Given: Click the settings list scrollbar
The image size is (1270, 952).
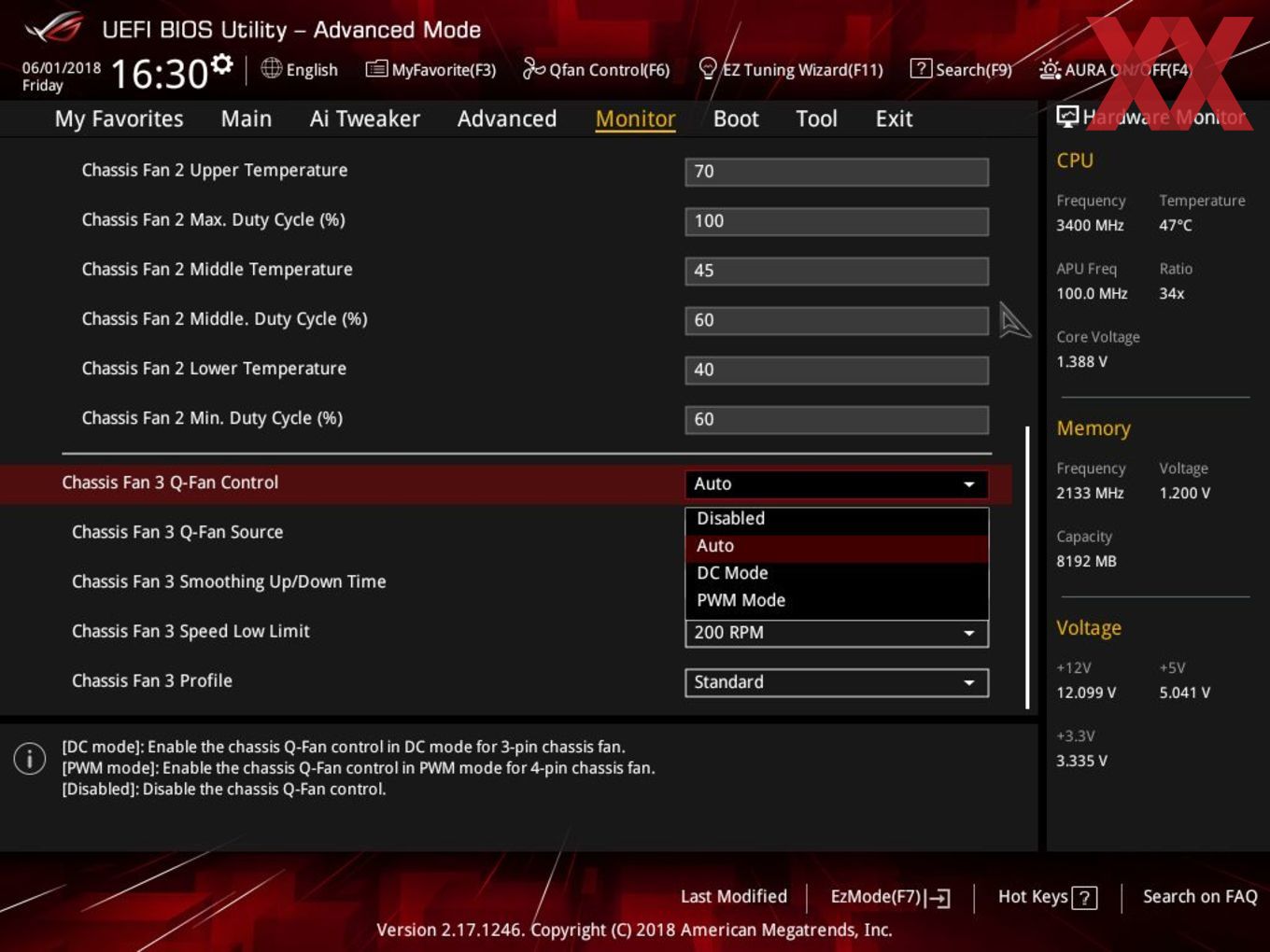Looking at the screenshot, I should tap(1027, 567).
